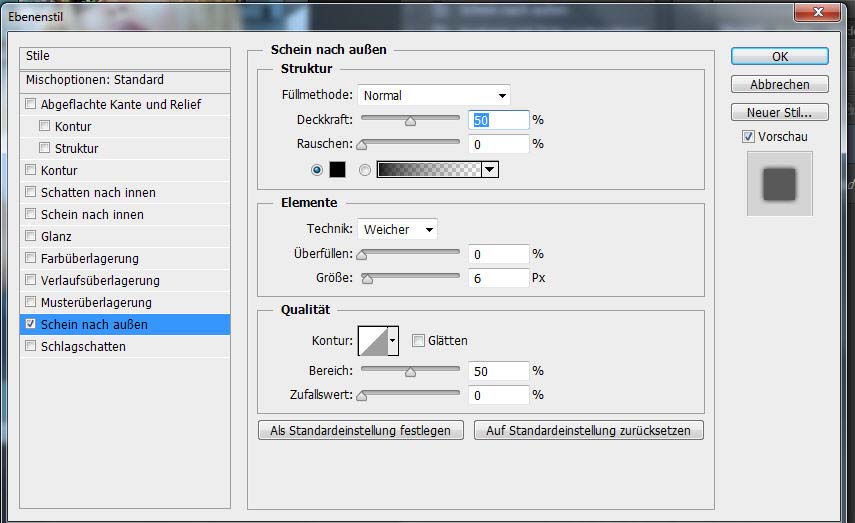The height and width of the screenshot is (523, 855).
Task: Enable the Glätten checkbox
Action: (418, 341)
